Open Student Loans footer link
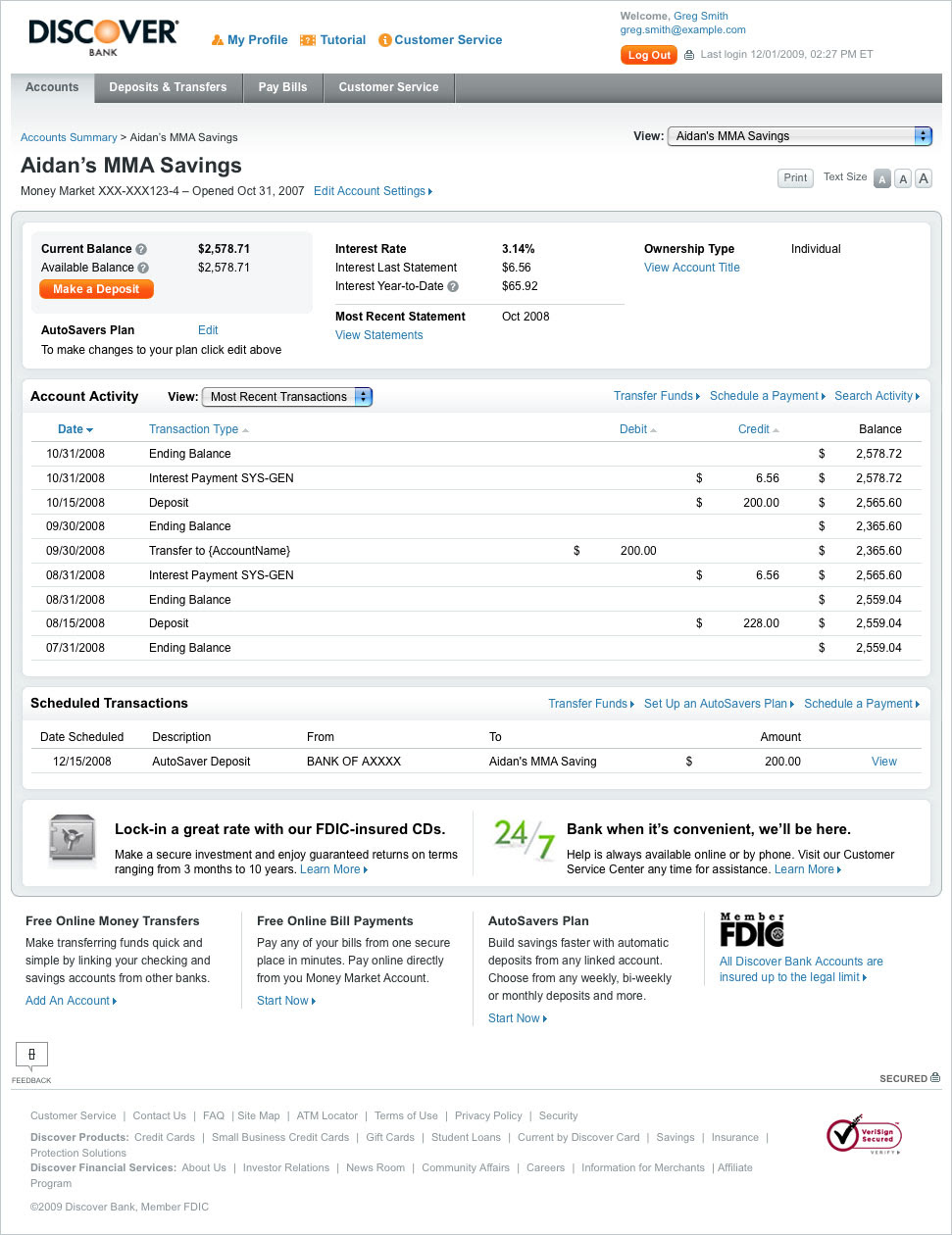This screenshot has width=952, height=1235. 466,1137
